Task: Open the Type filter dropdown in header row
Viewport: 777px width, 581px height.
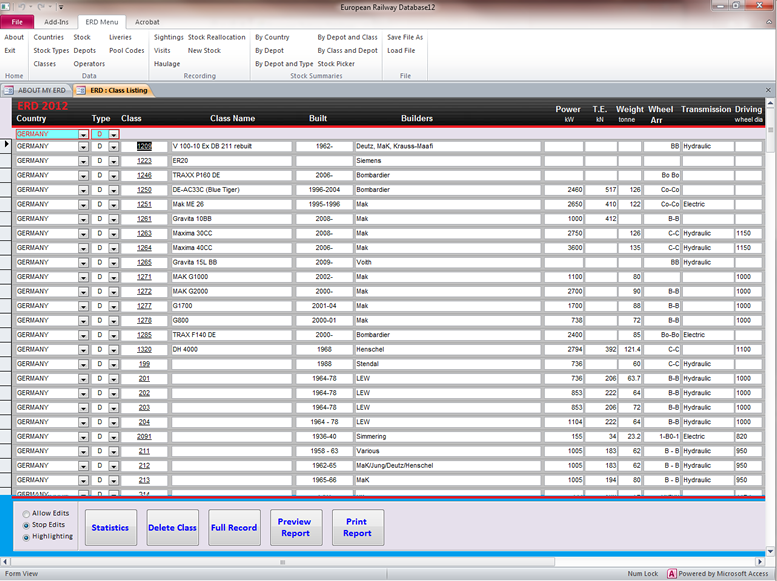Action: coord(114,134)
